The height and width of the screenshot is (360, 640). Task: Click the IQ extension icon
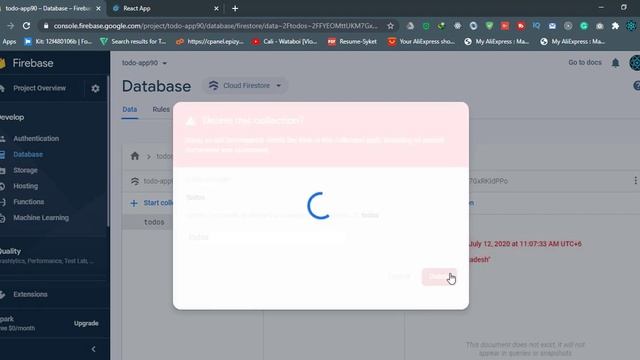(x=536, y=26)
